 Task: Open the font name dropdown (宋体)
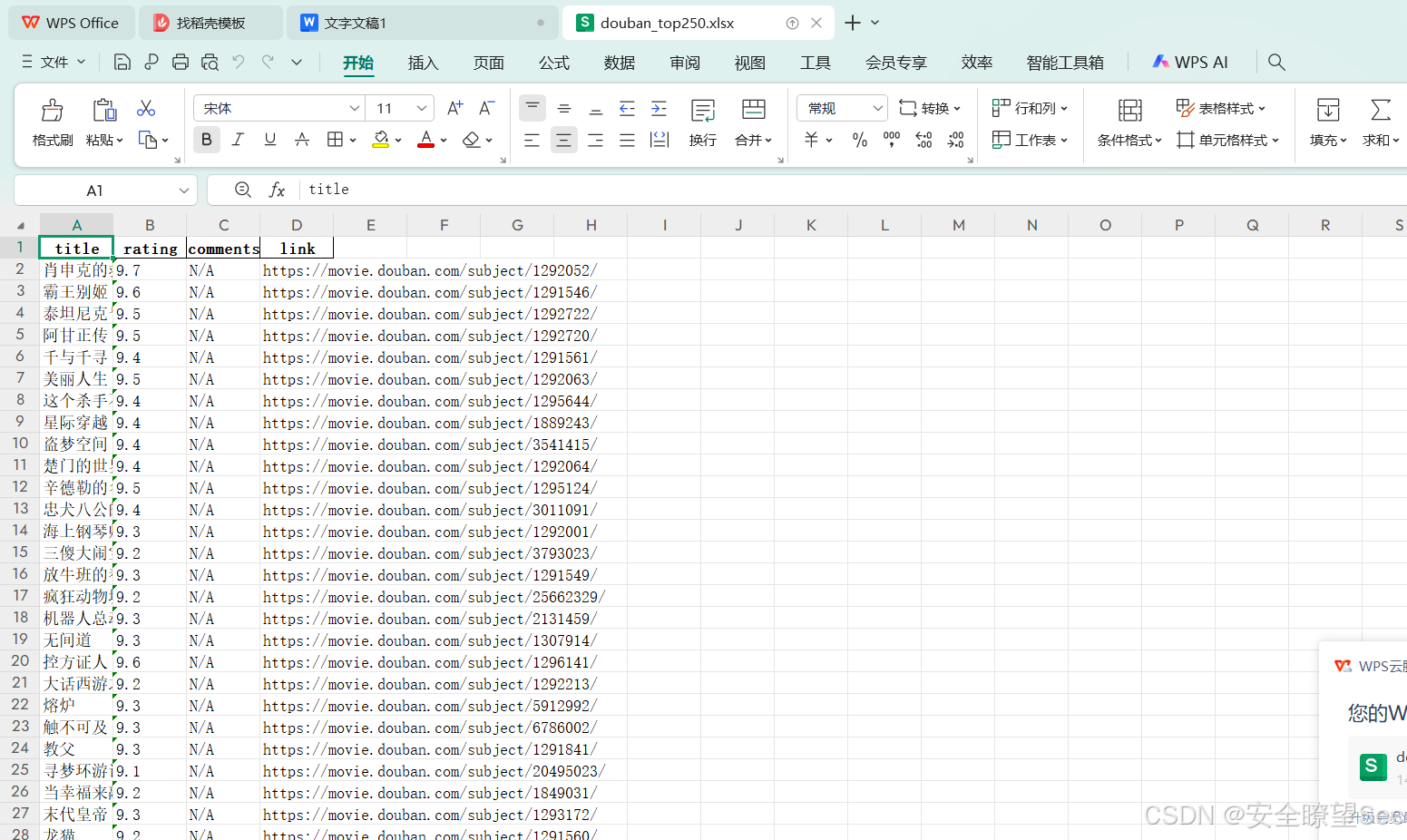coord(355,108)
